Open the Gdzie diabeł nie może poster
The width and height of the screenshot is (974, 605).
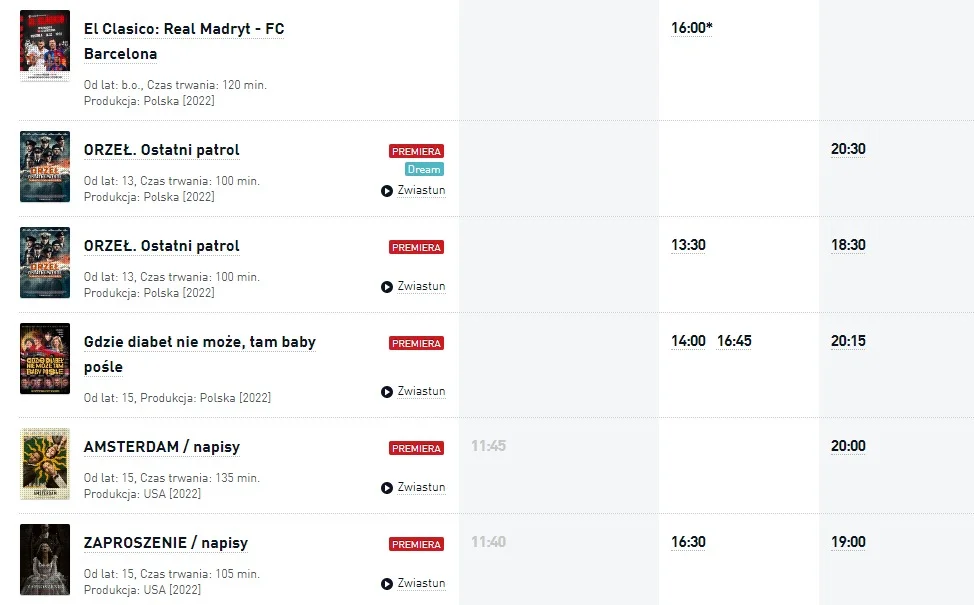(x=45, y=358)
